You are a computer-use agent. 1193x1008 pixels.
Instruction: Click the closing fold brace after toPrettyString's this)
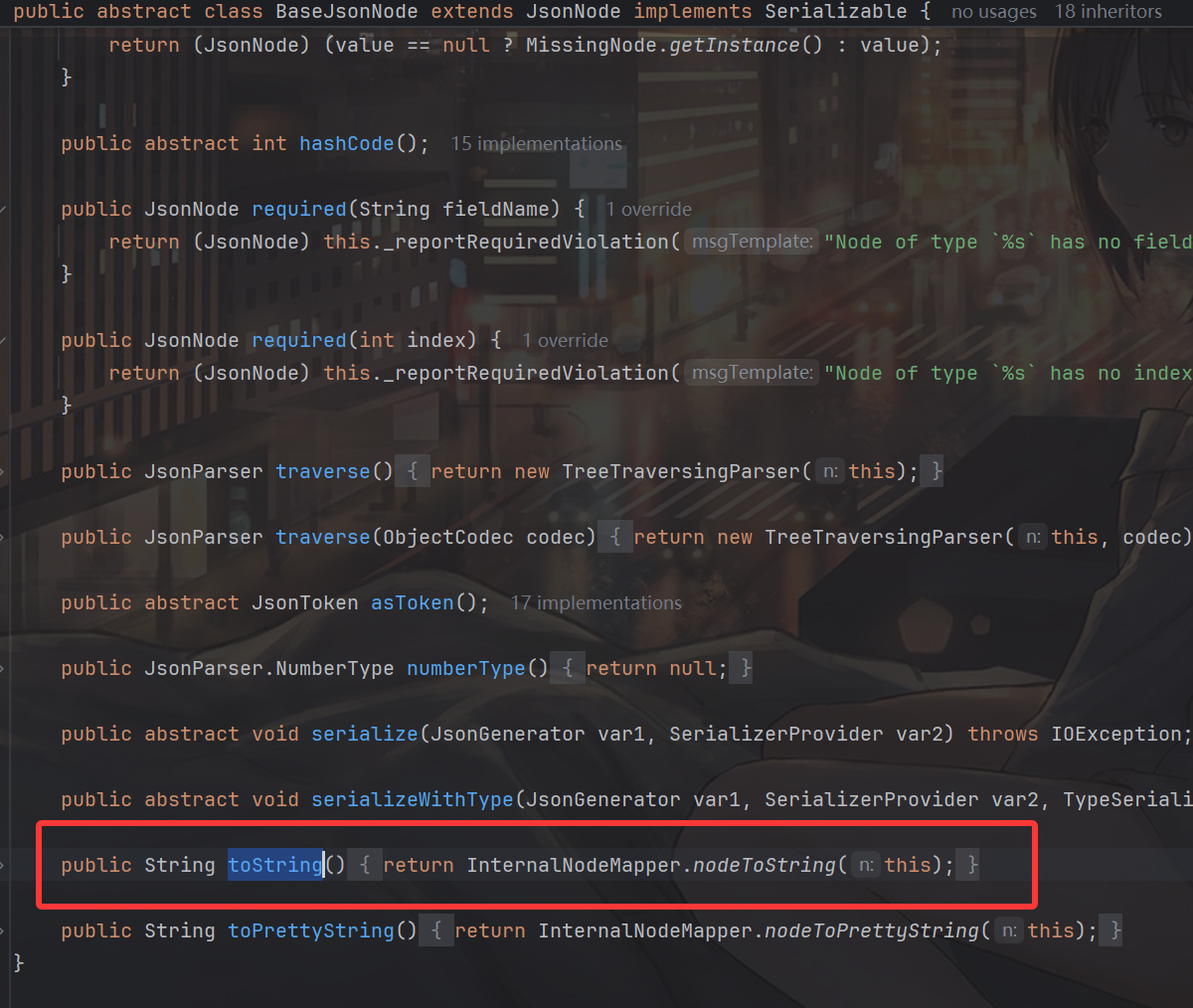1115,930
